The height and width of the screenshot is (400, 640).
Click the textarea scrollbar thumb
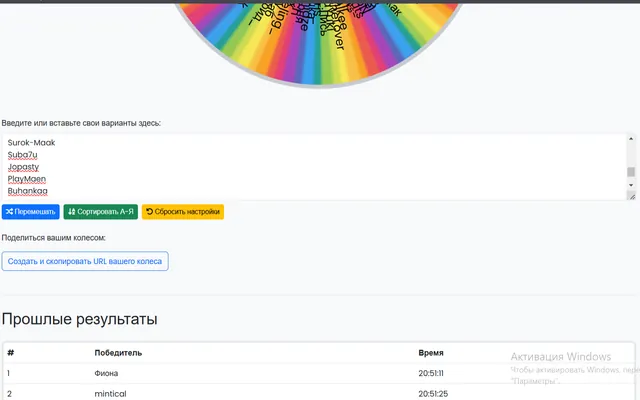pyautogui.click(x=631, y=172)
